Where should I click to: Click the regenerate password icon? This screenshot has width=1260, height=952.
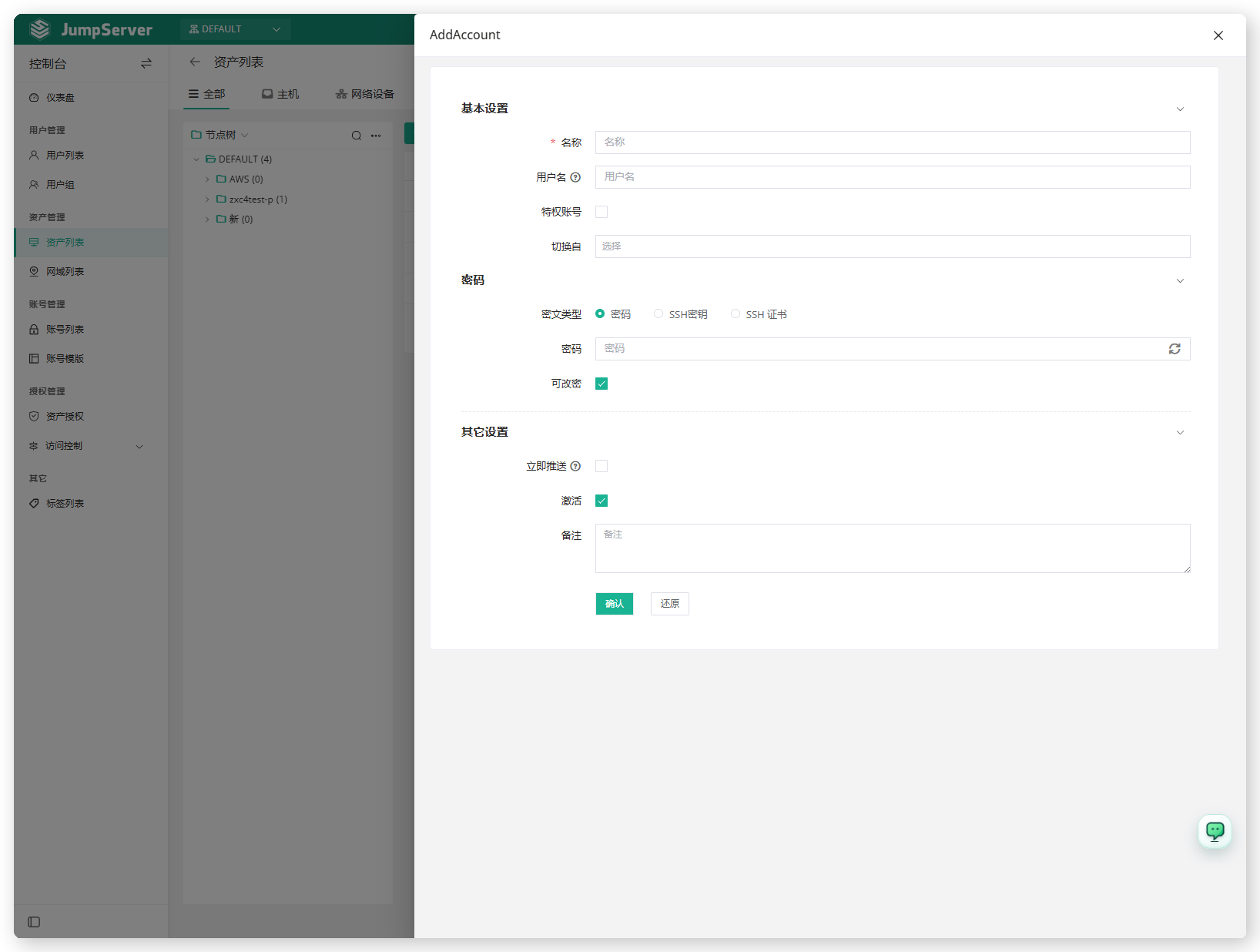[1175, 349]
